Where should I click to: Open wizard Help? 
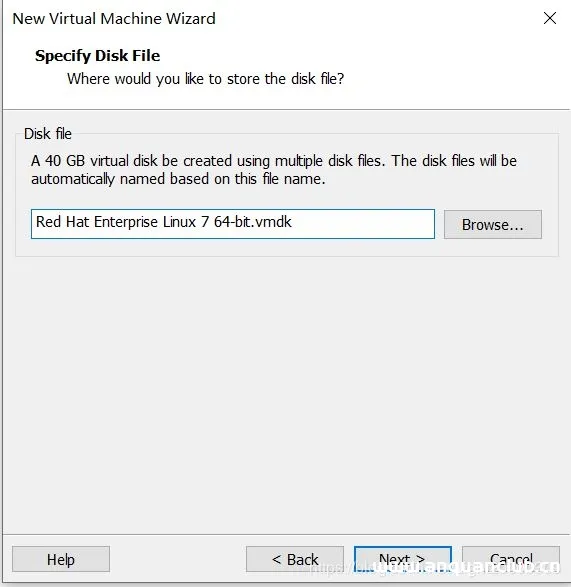tap(61, 559)
